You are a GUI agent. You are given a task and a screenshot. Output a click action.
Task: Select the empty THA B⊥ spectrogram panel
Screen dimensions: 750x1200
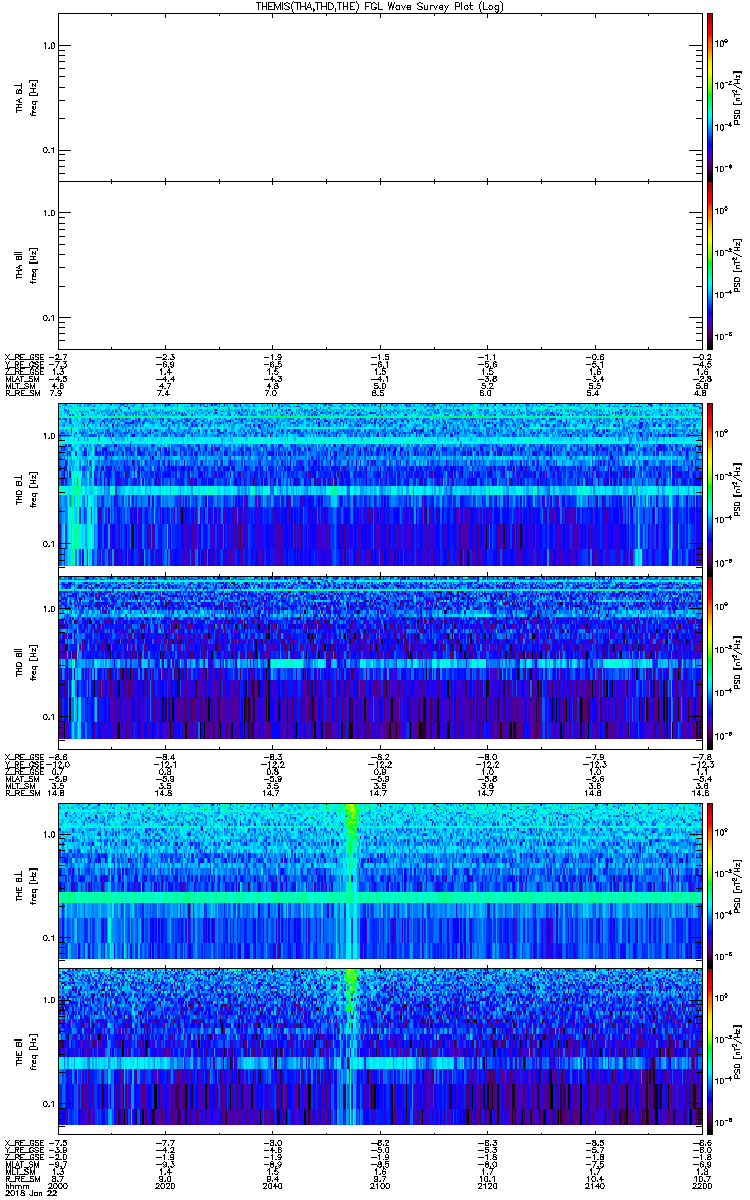point(379,97)
